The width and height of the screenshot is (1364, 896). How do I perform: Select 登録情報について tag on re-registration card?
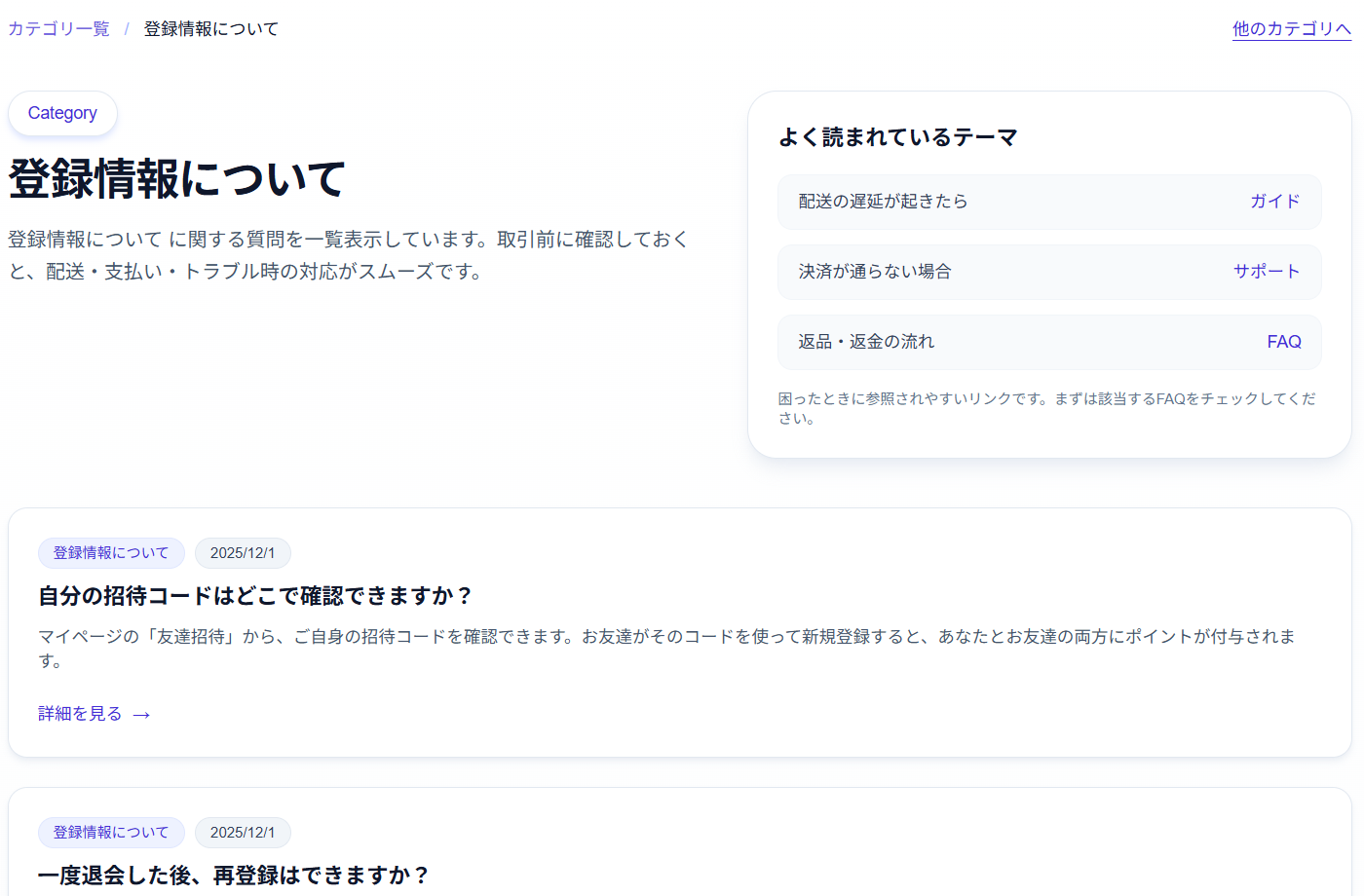[111, 833]
